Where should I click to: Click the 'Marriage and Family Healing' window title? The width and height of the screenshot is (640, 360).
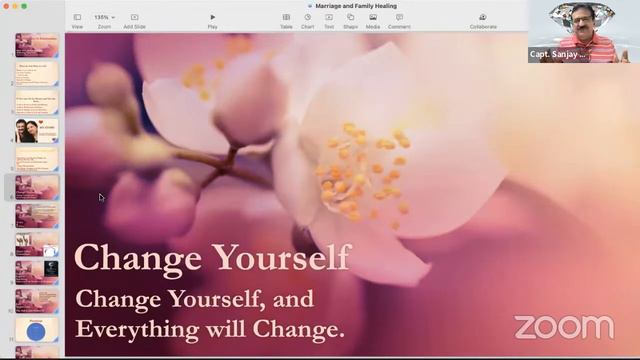356,6
